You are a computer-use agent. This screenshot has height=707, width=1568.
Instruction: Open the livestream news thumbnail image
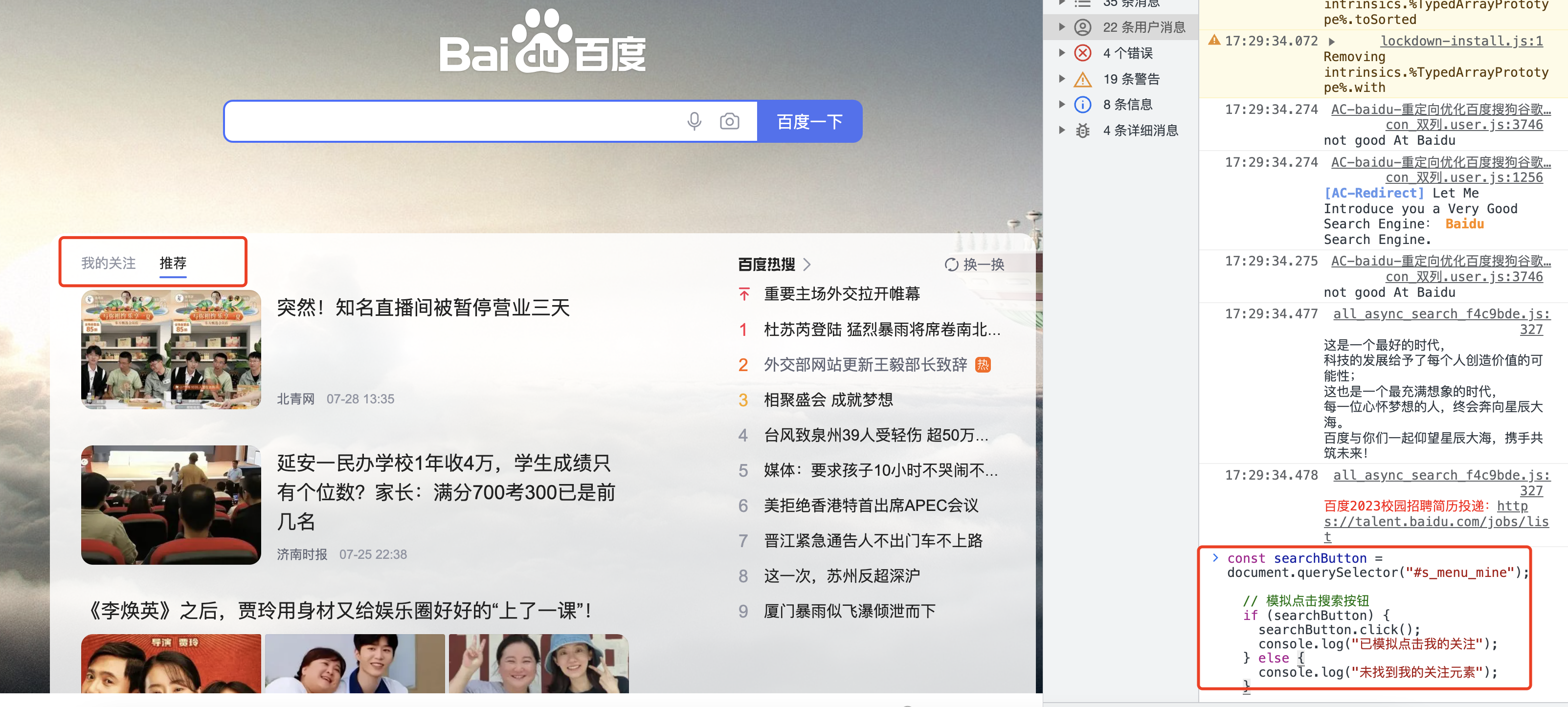click(x=171, y=349)
